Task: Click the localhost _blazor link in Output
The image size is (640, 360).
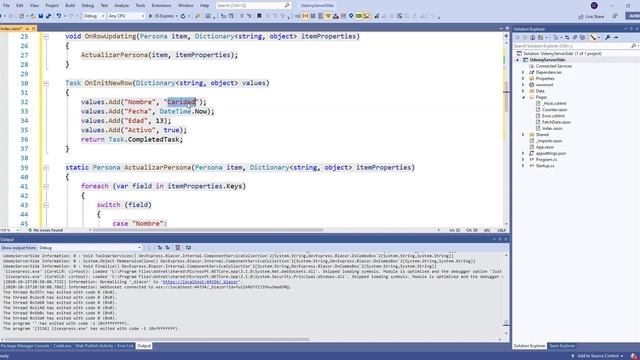Action: 200,282
